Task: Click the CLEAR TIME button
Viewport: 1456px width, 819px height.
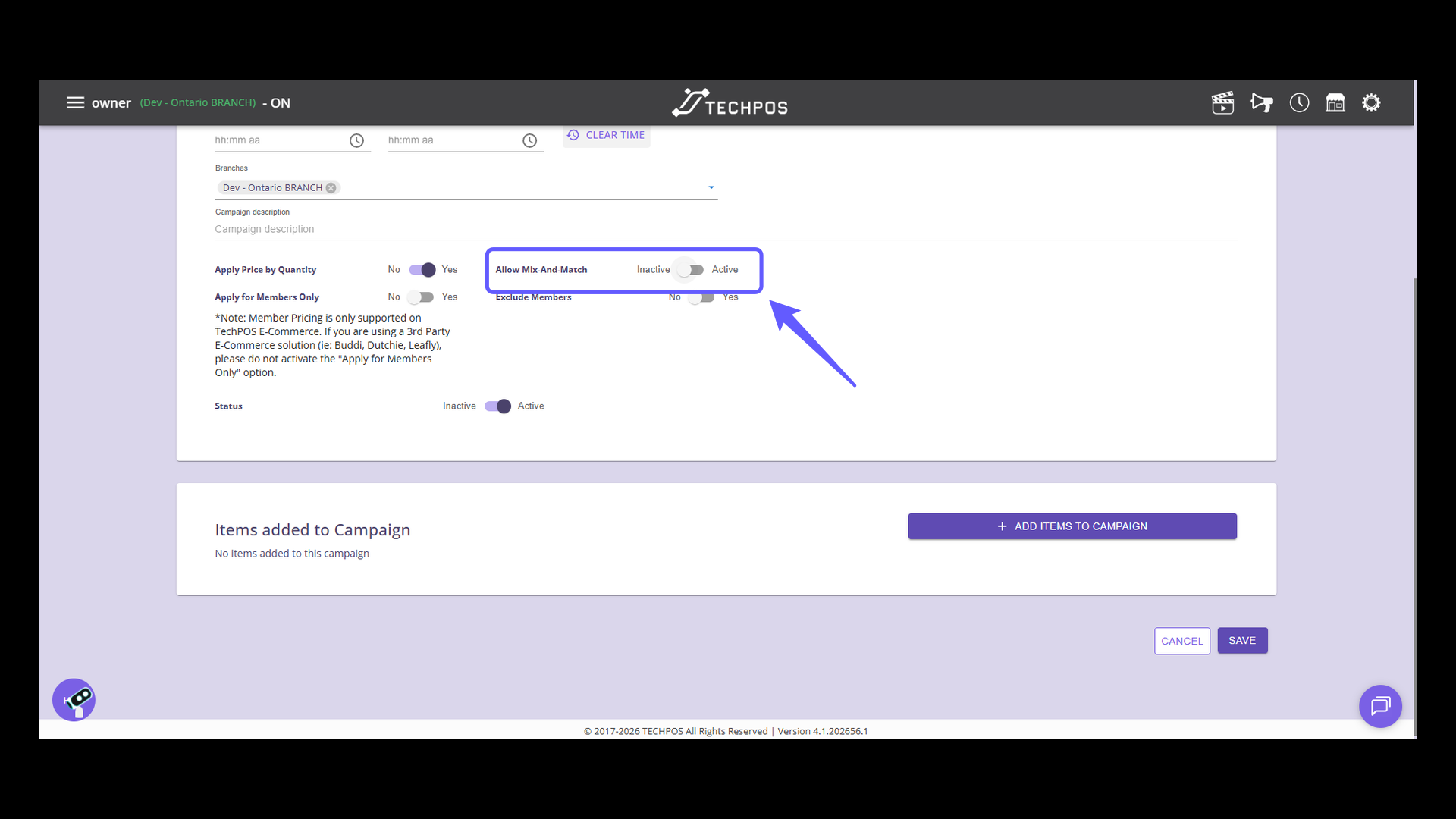Action: [x=606, y=135]
